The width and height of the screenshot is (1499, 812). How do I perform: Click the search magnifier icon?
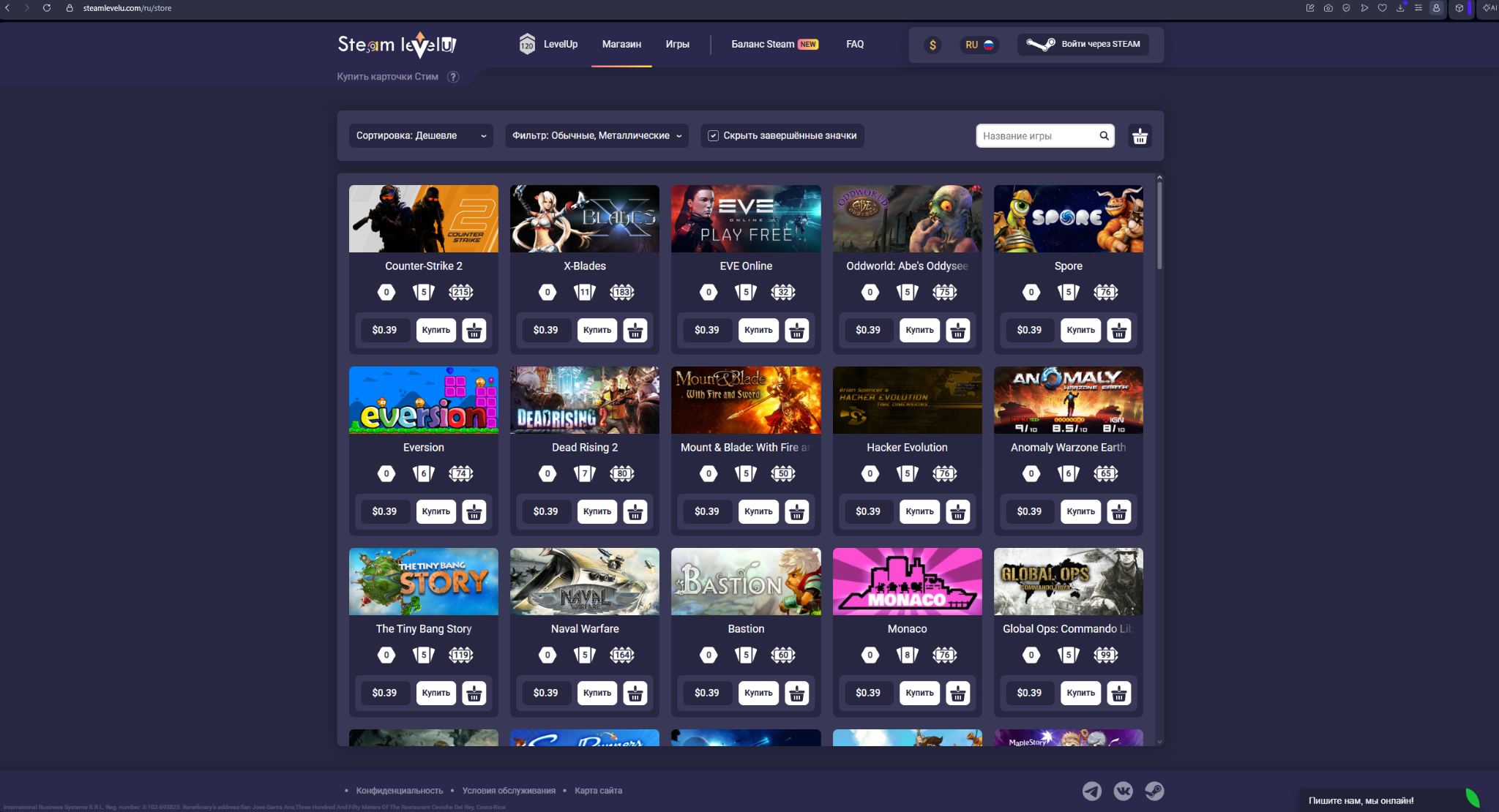tap(1104, 136)
